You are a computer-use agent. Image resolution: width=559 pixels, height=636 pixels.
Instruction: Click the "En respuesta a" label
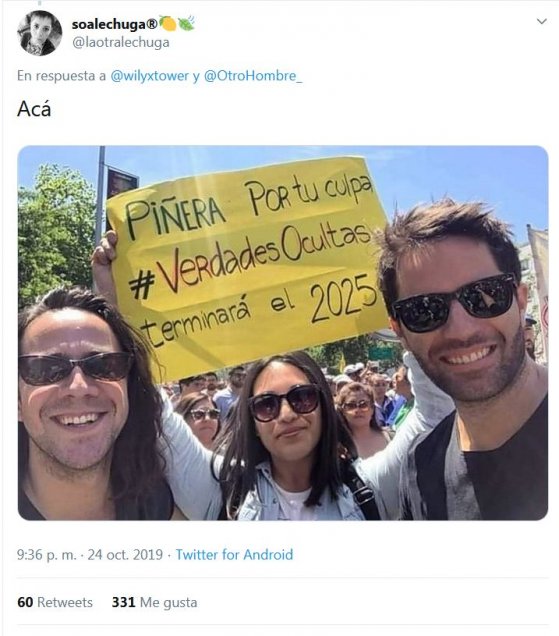coord(61,76)
